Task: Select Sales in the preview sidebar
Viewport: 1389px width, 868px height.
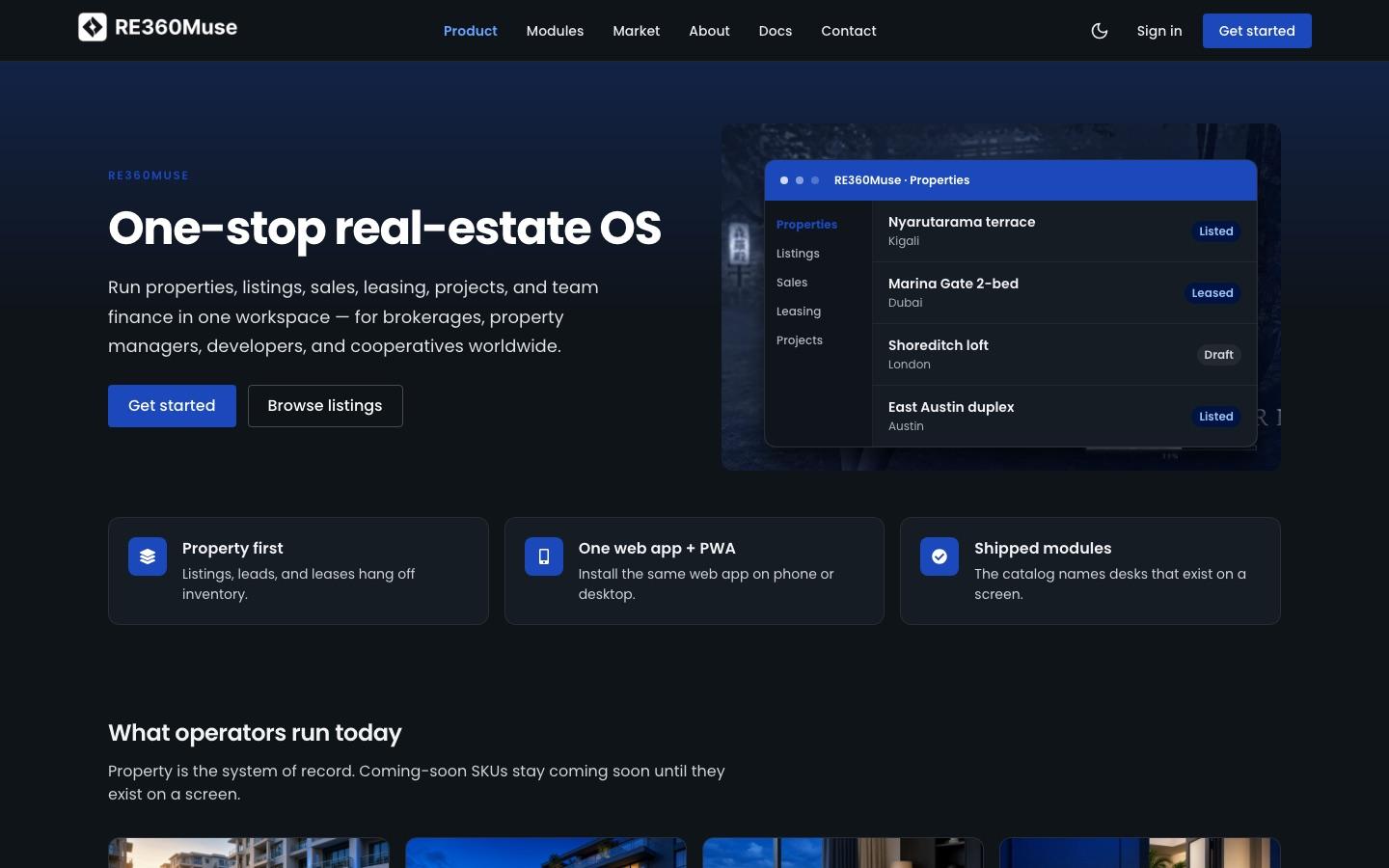Action: click(792, 283)
